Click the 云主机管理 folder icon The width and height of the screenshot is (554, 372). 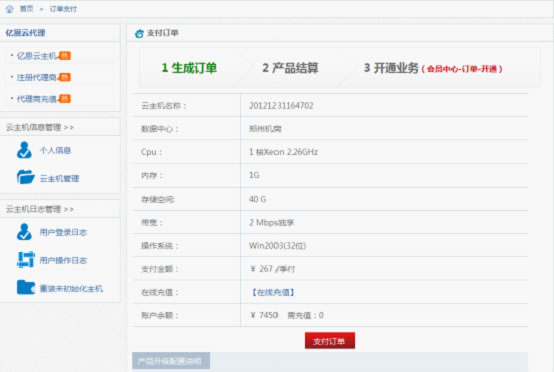click(25, 177)
